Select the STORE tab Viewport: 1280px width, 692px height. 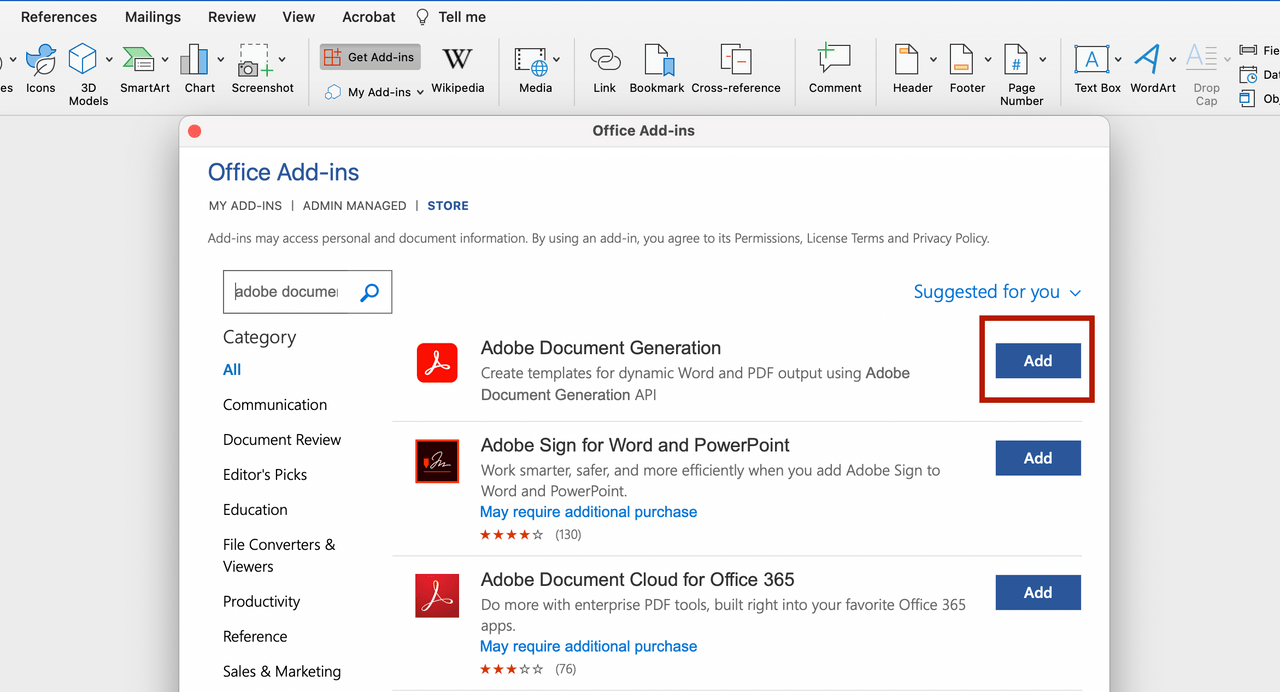[x=448, y=206]
